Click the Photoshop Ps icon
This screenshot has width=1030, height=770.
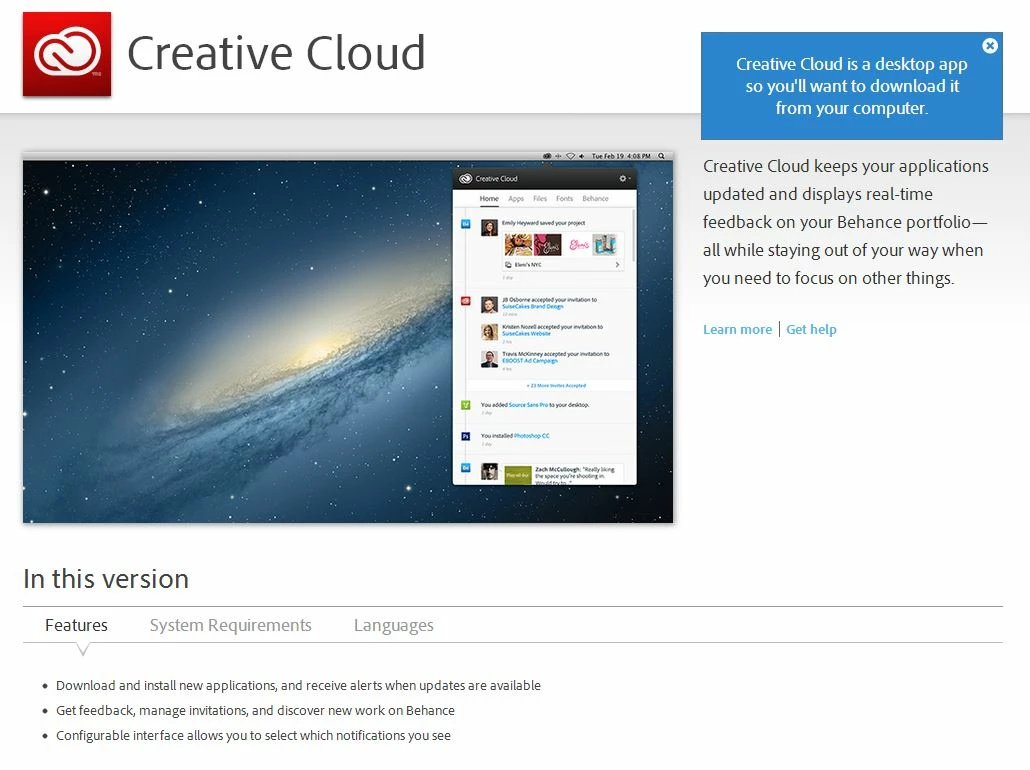click(466, 436)
